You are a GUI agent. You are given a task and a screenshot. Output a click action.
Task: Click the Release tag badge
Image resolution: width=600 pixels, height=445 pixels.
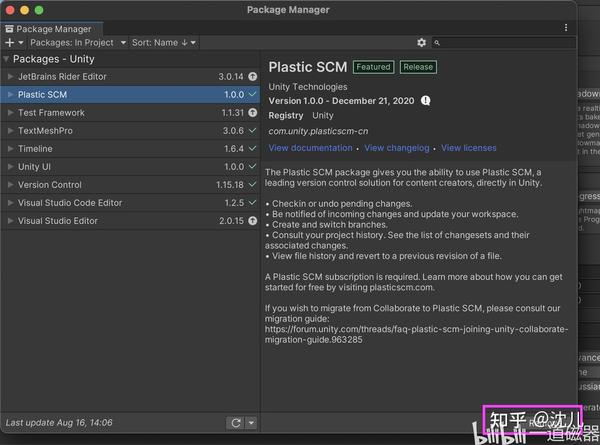418,67
